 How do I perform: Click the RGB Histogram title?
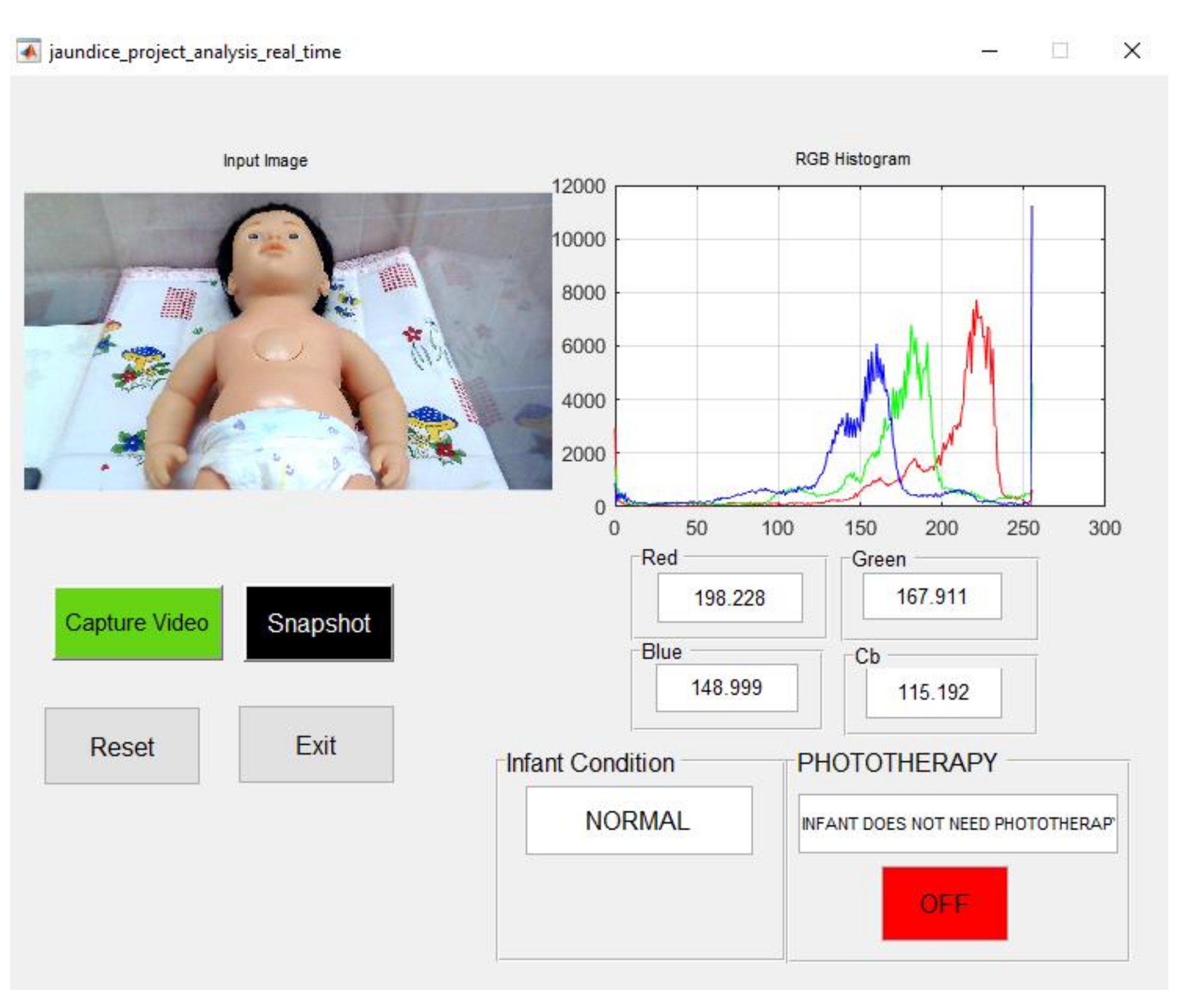852,159
